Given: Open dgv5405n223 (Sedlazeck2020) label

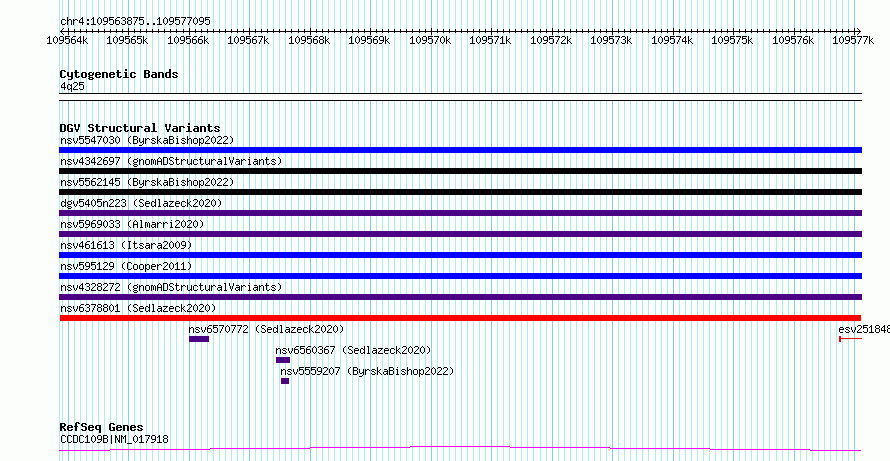Looking at the screenshot, I should click(141, 203).
